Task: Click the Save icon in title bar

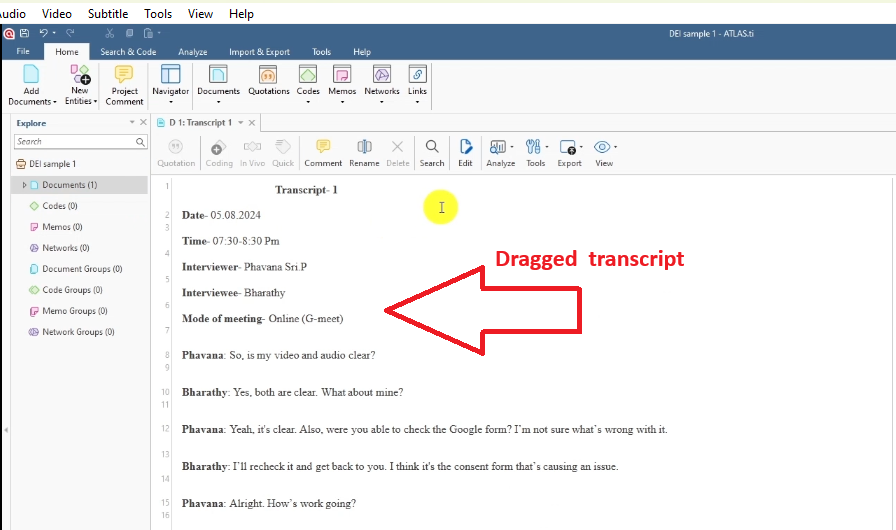Action: coord(25,33)
